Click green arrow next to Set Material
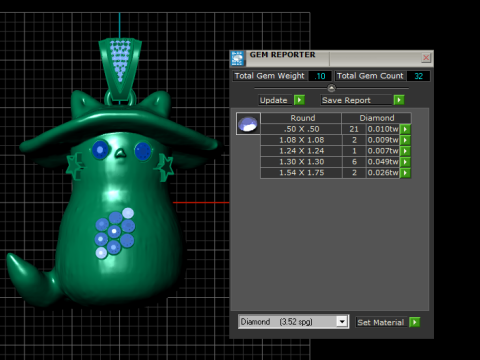This screenshot has width=480, height=360. point(415,322)
